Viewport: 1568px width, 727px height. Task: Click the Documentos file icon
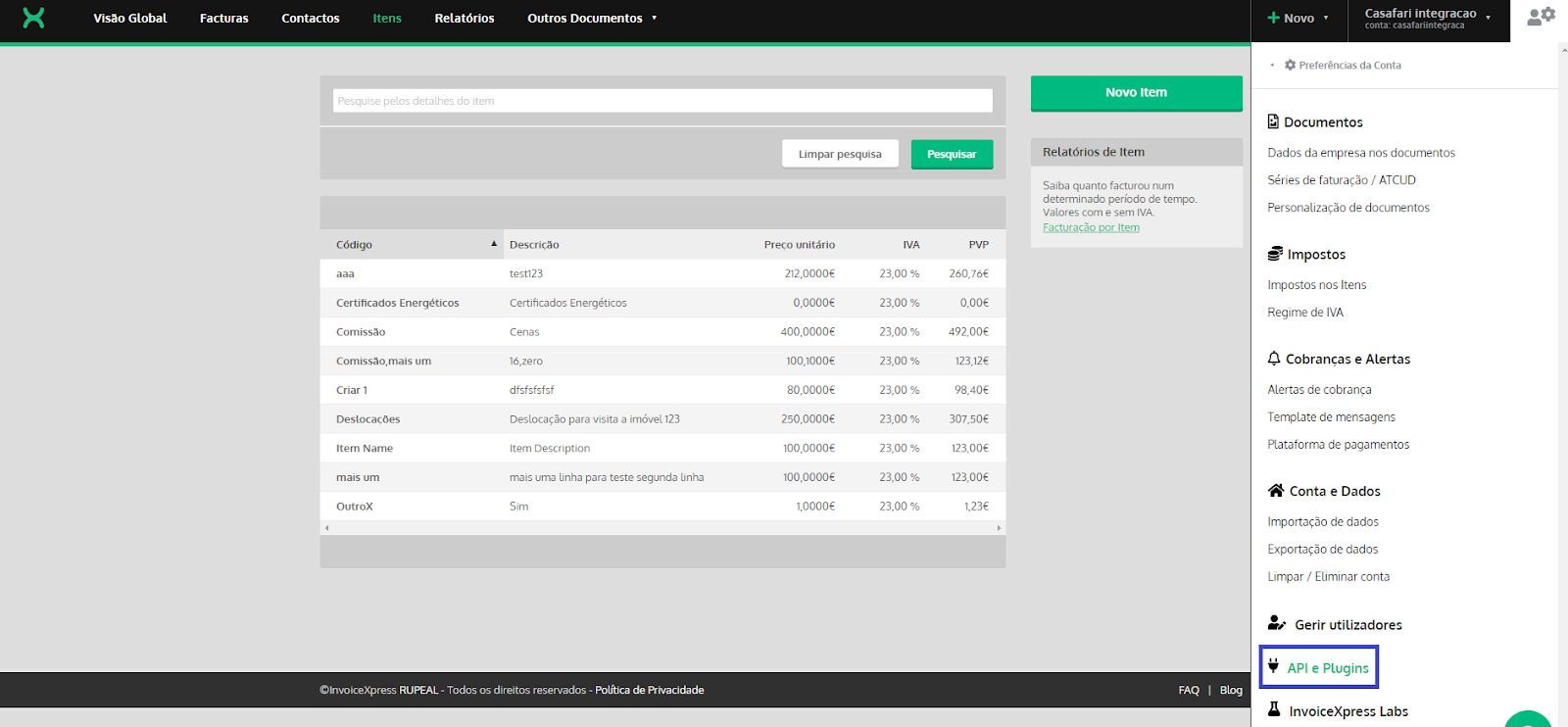pyautogui.click(x=1273, y=121)
